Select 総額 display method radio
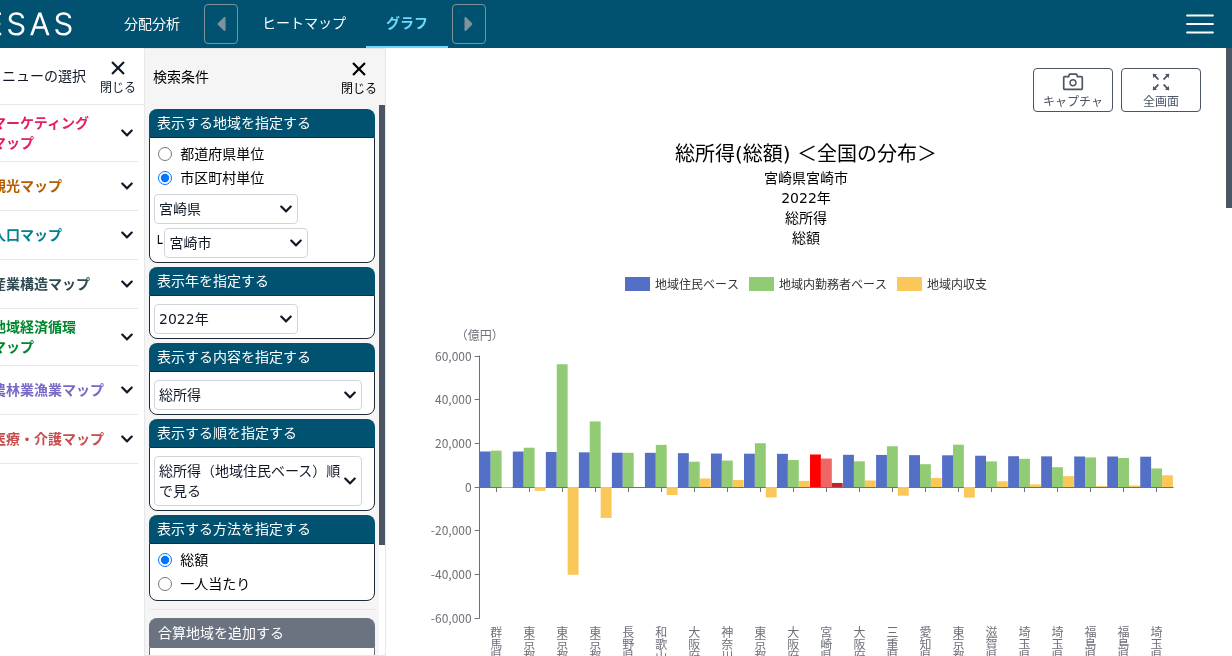This screenshot has height=656, width=1232. 165,560
